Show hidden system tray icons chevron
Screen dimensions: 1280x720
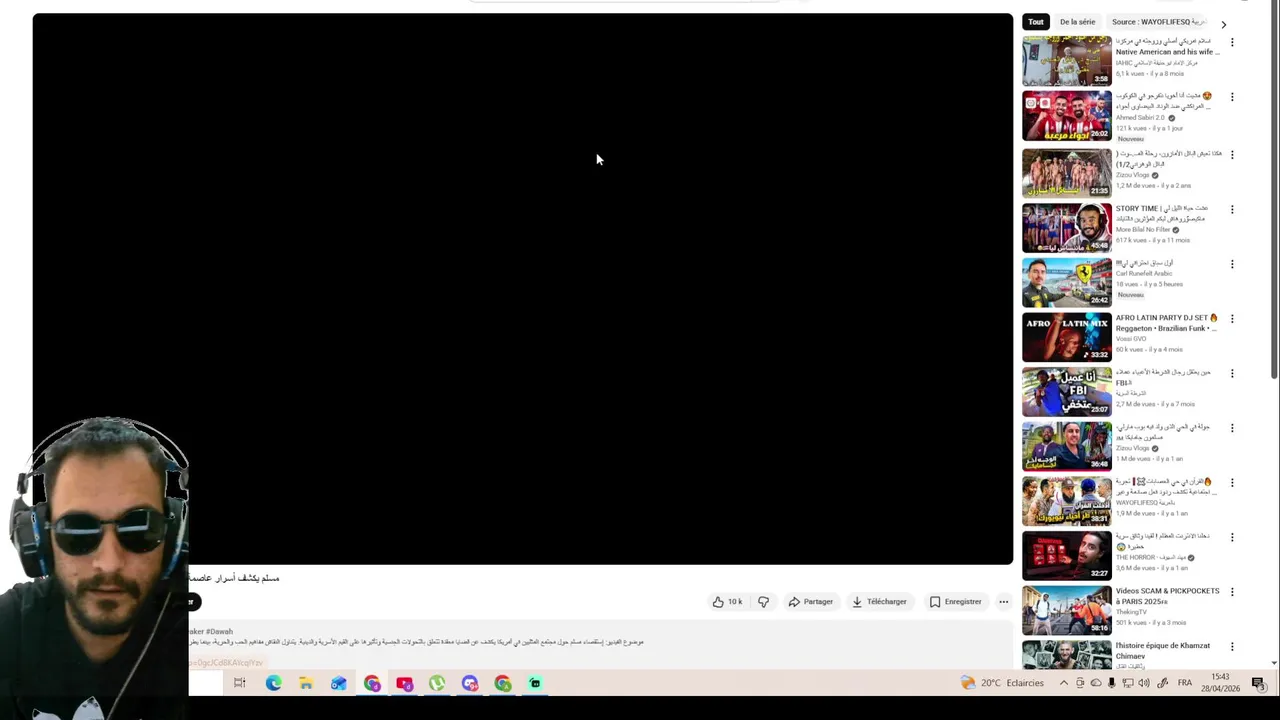tap(1063, 683)
